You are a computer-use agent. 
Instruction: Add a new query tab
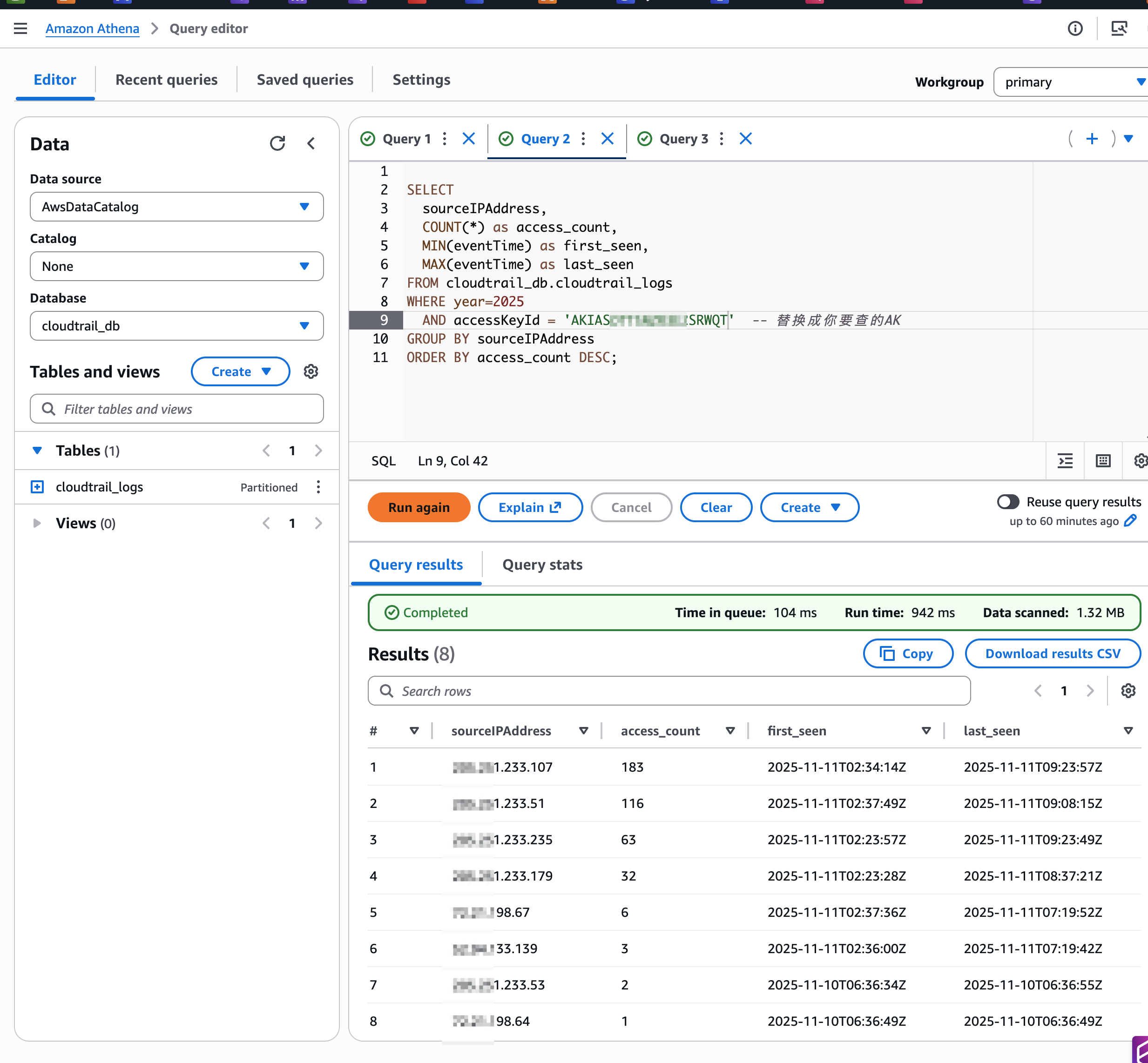(x=1092, y=139)
